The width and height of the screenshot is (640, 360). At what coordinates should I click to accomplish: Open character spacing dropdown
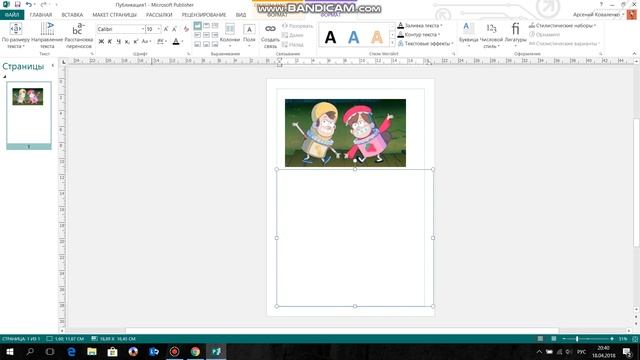tap(161, 41)
